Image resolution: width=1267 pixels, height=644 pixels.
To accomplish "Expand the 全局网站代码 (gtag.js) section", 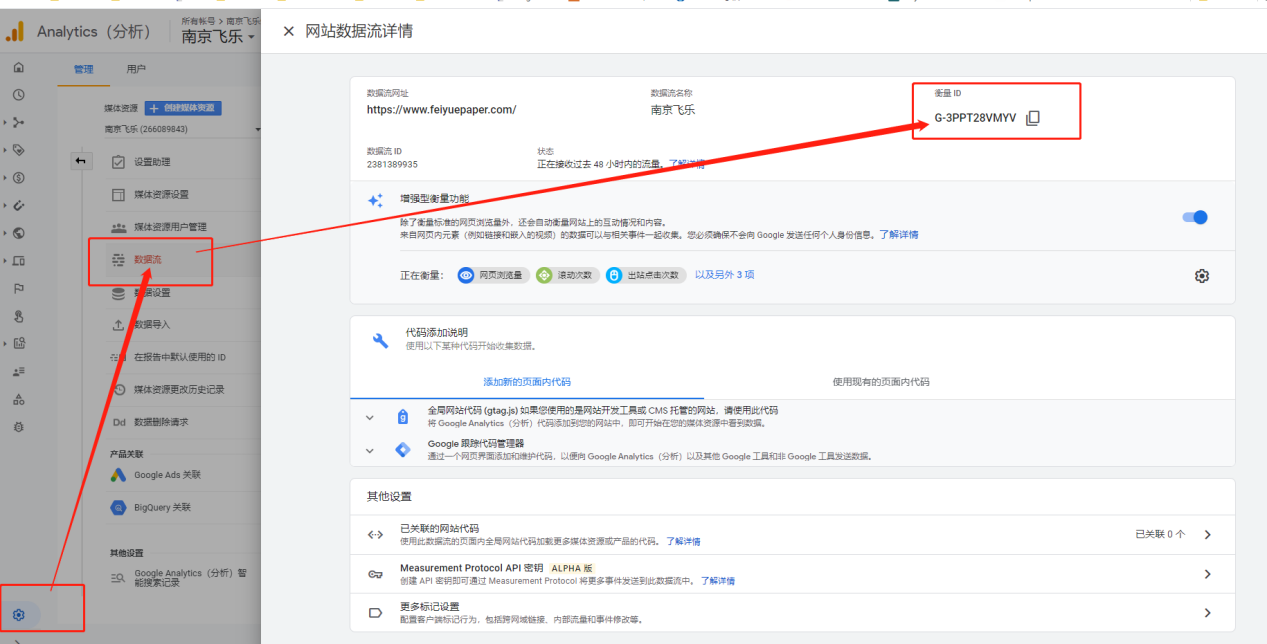I will click(x=370, y=417).
